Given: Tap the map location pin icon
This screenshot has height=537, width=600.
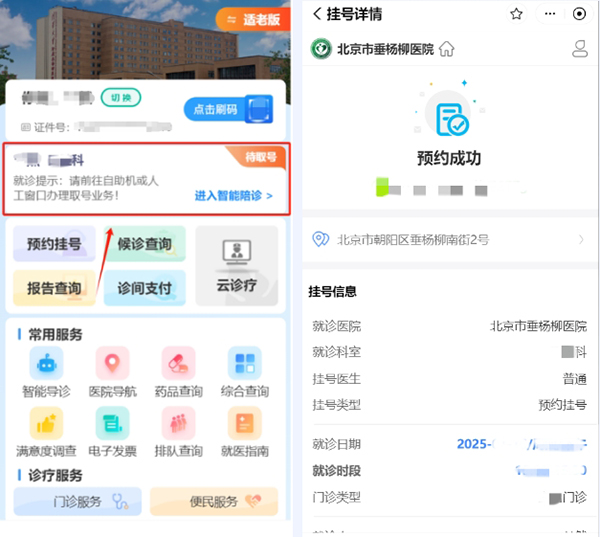Looking at the screenshot, I should (320, 239).
